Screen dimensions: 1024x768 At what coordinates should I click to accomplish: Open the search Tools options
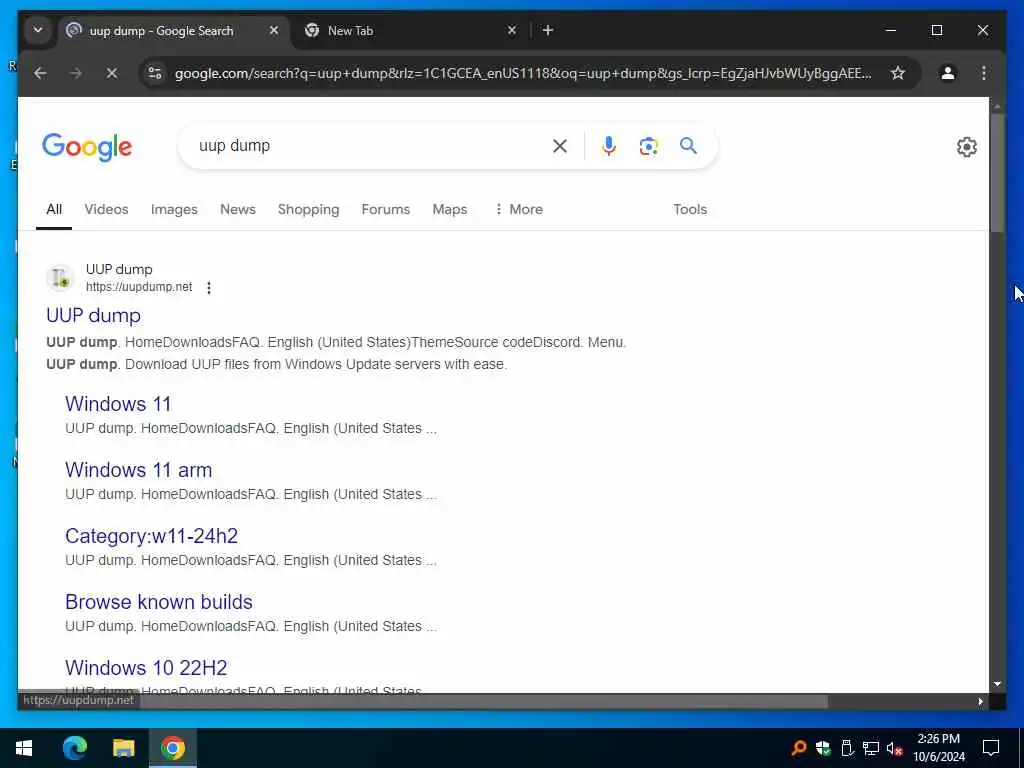coord(690,210)
